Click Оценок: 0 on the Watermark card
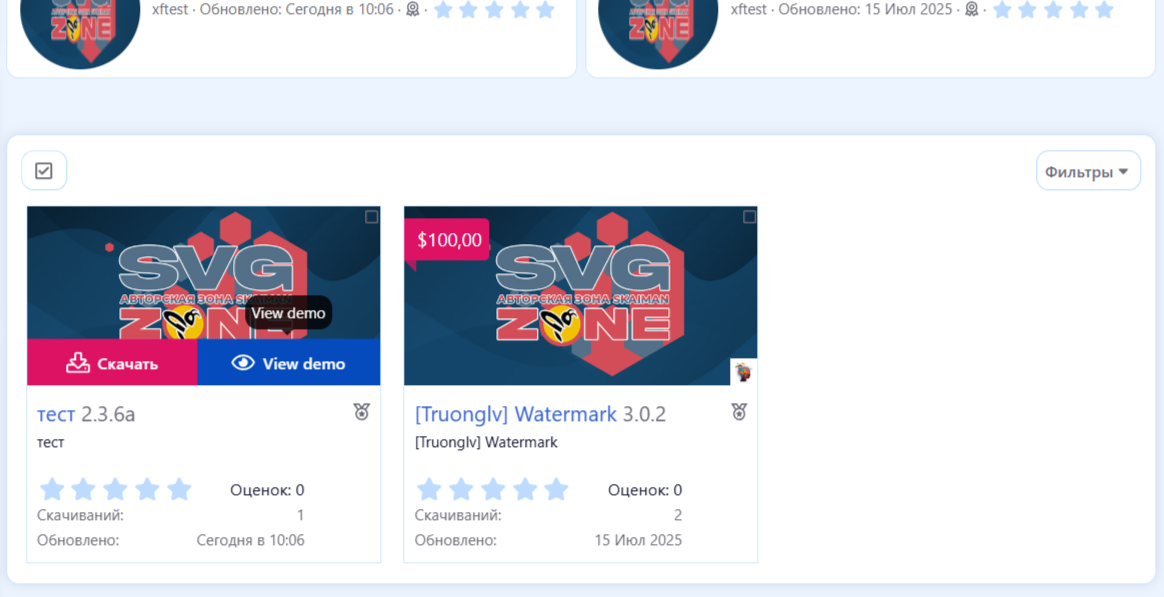 645,490
